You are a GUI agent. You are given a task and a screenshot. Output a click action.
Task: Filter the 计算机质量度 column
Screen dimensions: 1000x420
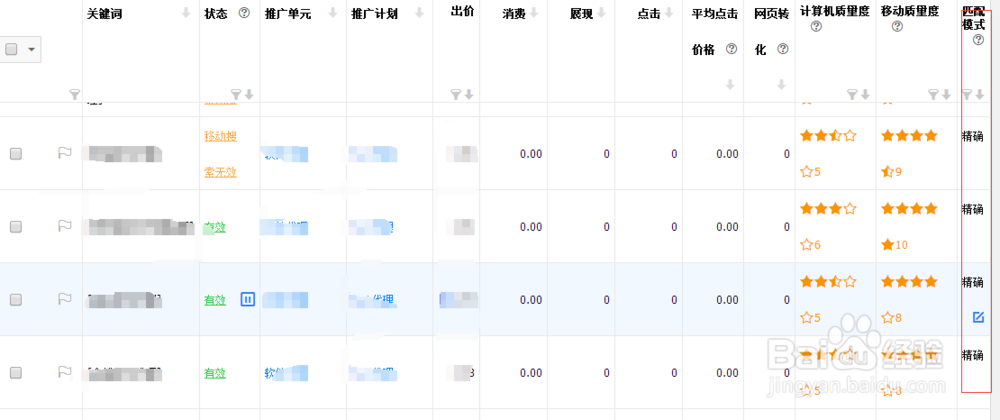(852, 94)
